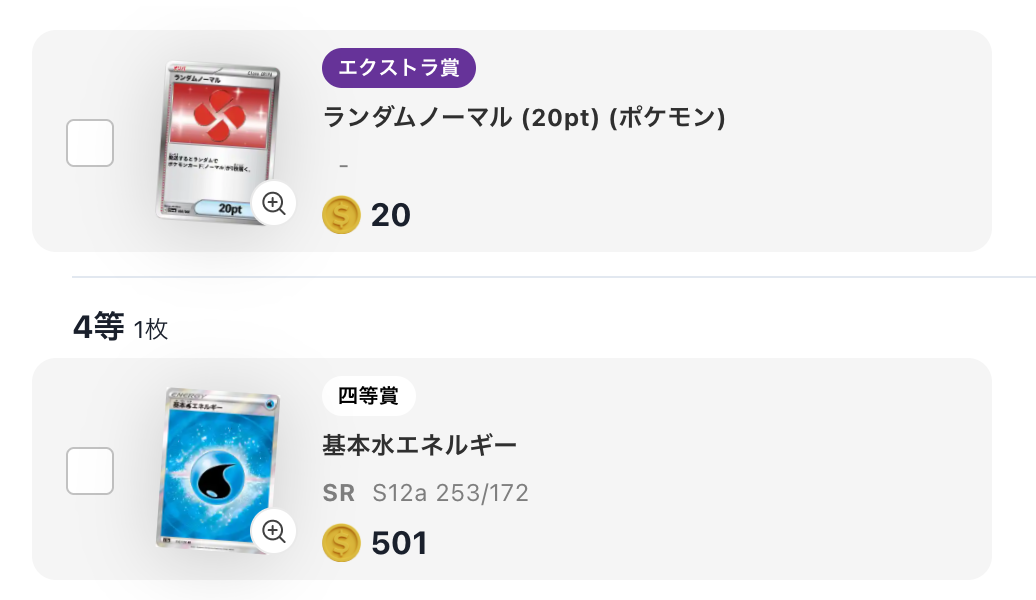The width and height of the screenshot is (1036, 600).
Task: Click the magnifier zoom icon on the 基本水エネルギー card
Action: coord(273,531)
